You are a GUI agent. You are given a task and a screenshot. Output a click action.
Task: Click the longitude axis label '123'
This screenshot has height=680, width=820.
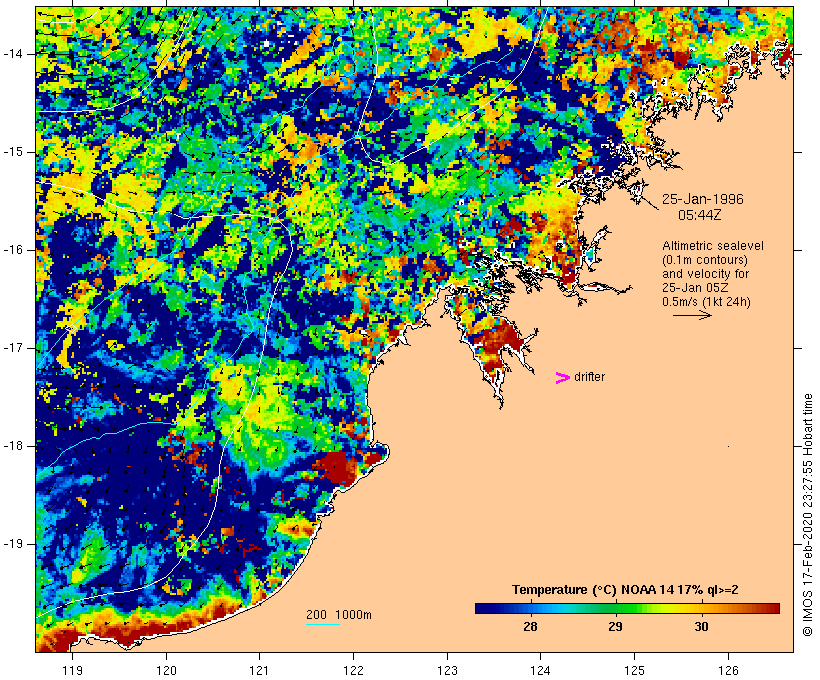(447, 670)
